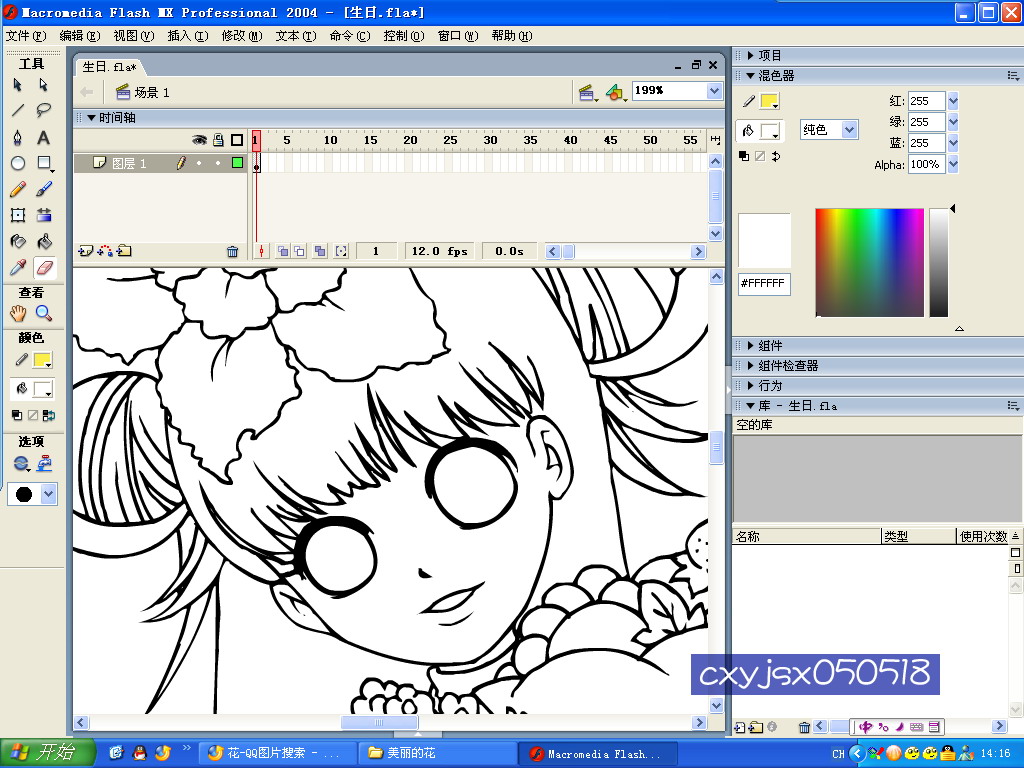
Task: Toggle Onion Skin Outlines in timeline
Action: (299, 251)
